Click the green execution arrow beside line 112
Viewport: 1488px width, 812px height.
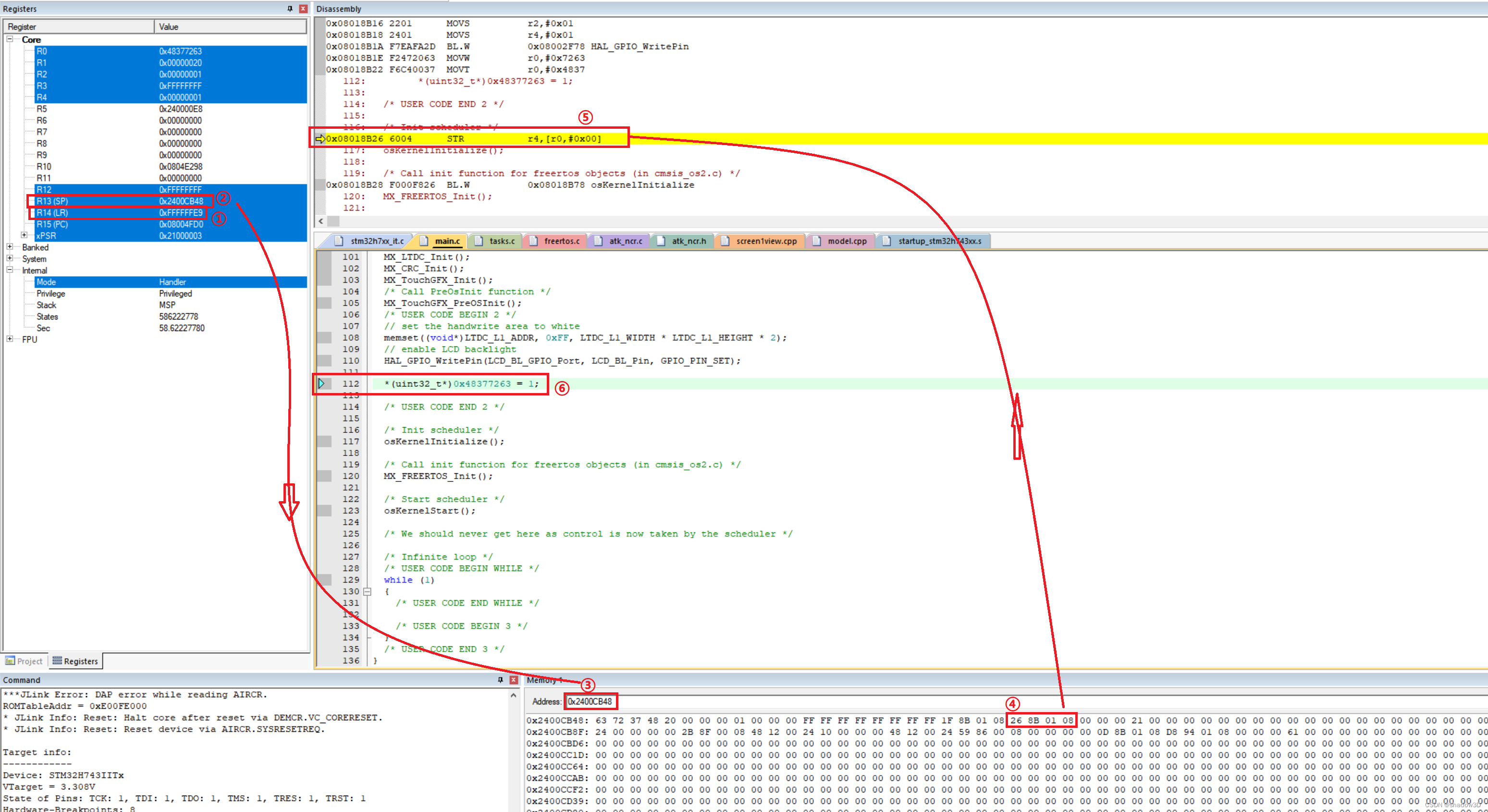[321, 383]
